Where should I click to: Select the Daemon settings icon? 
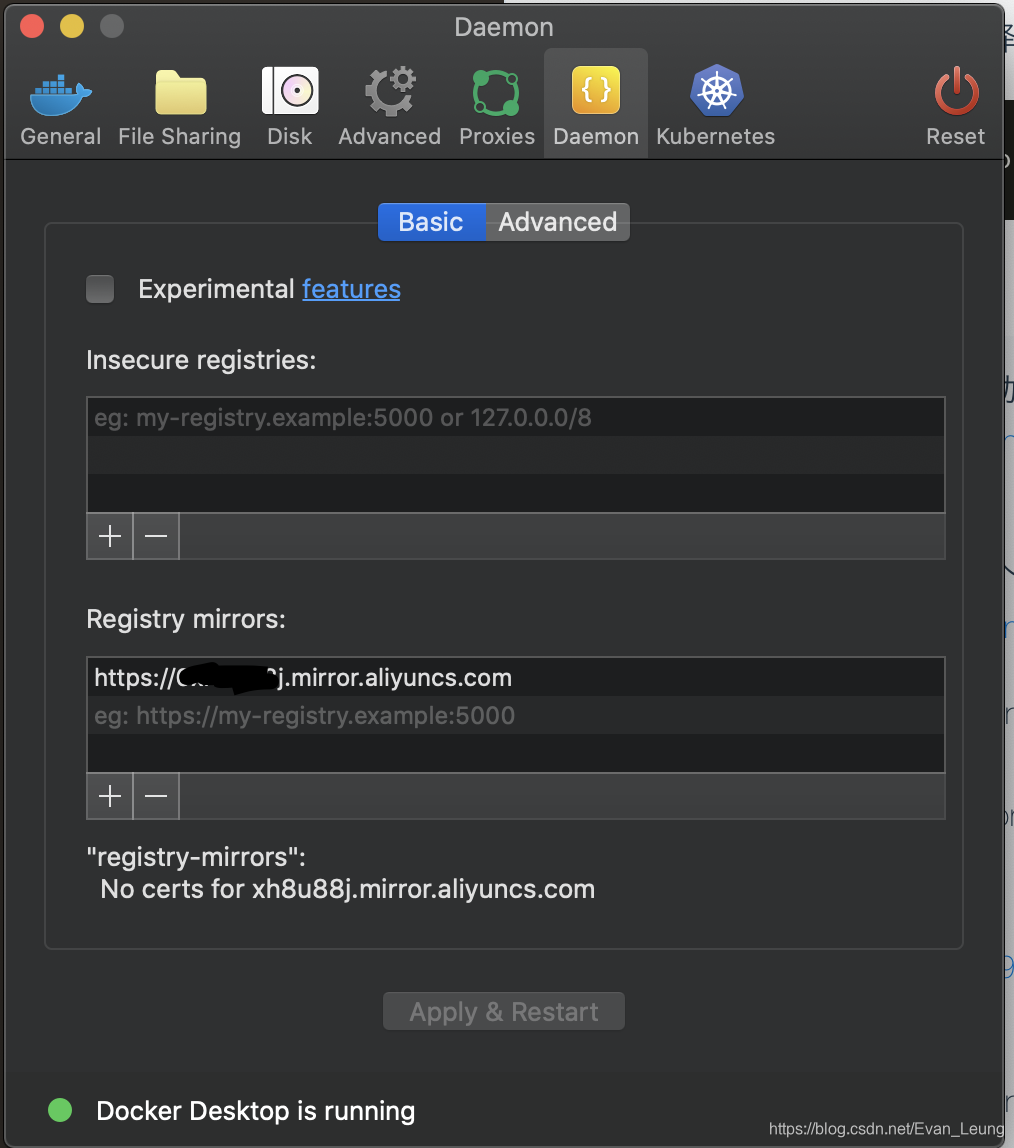tap(595, 100)
